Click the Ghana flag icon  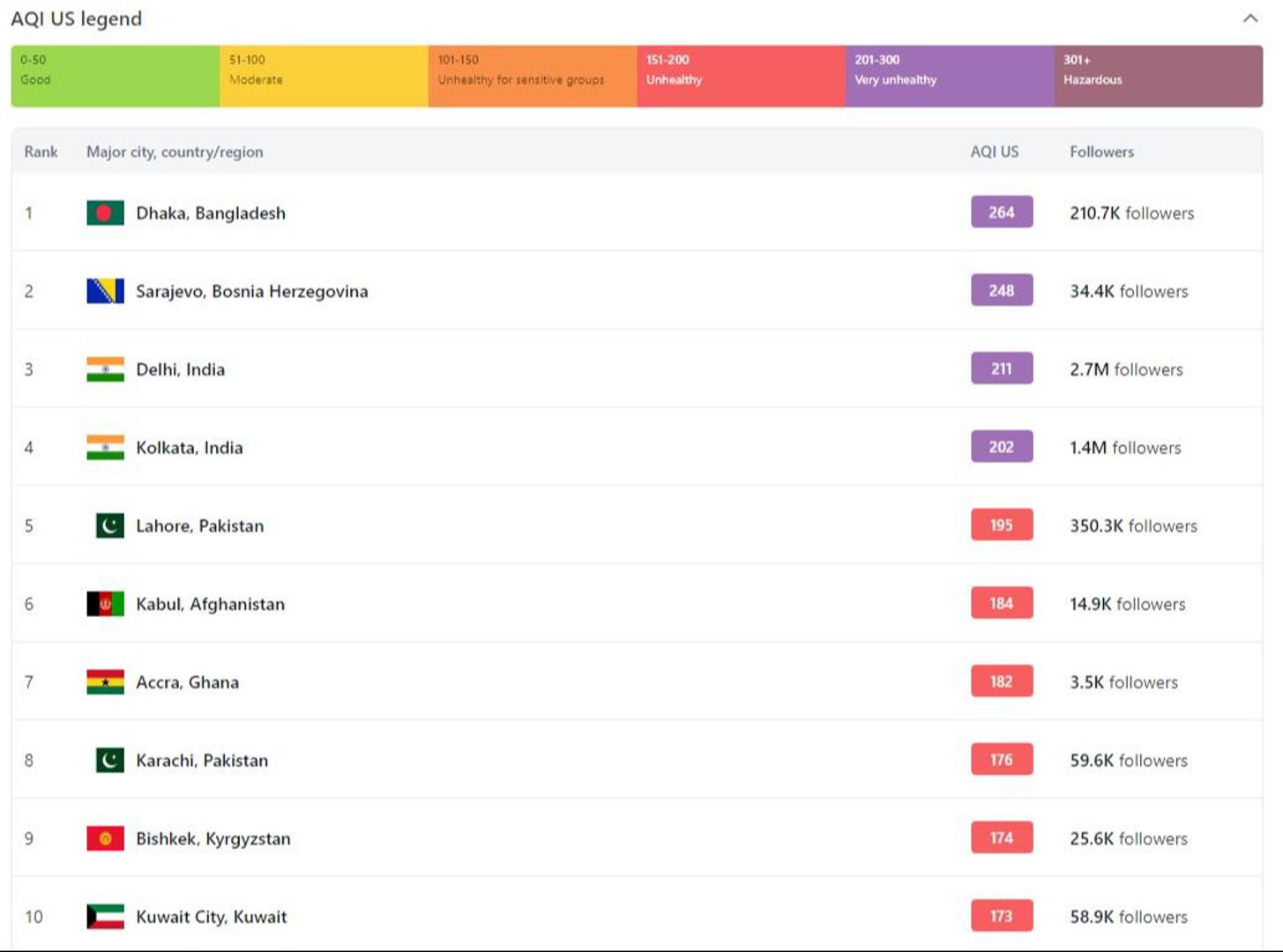point(105,682)
